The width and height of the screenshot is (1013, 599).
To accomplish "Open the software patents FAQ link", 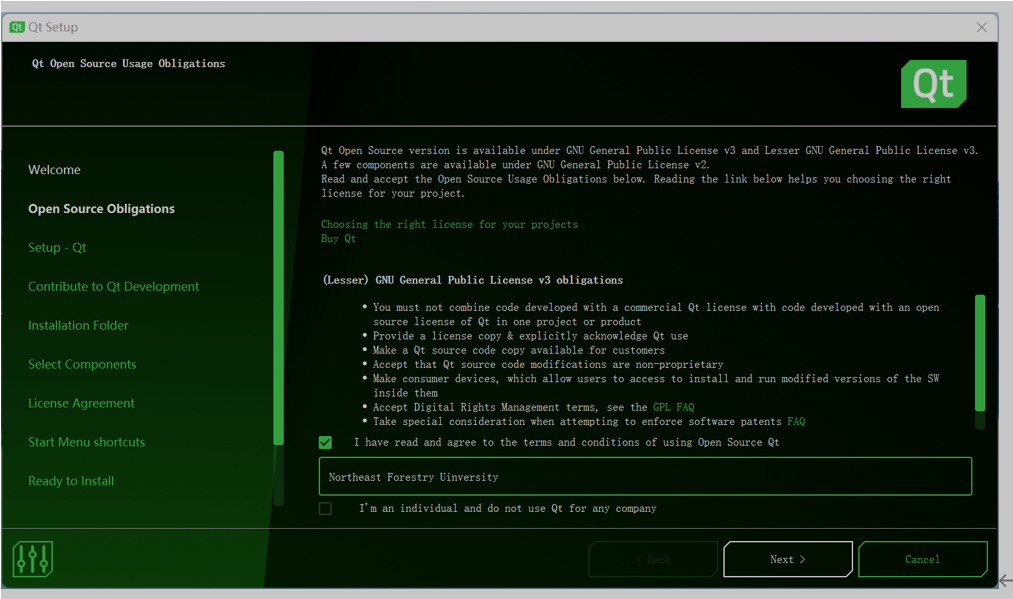I will coord(796,421).
